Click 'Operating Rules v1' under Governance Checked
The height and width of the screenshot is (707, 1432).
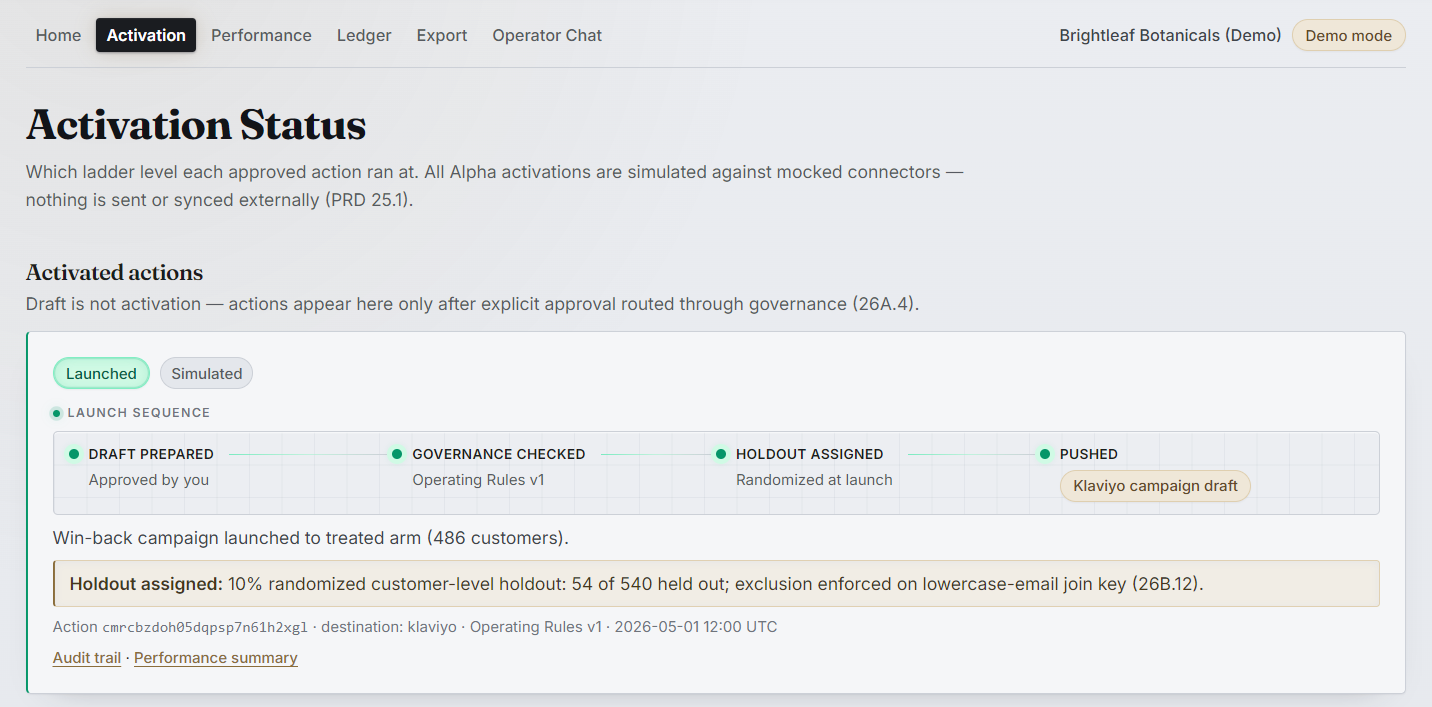pyautogui.click(x=479, y=480)
